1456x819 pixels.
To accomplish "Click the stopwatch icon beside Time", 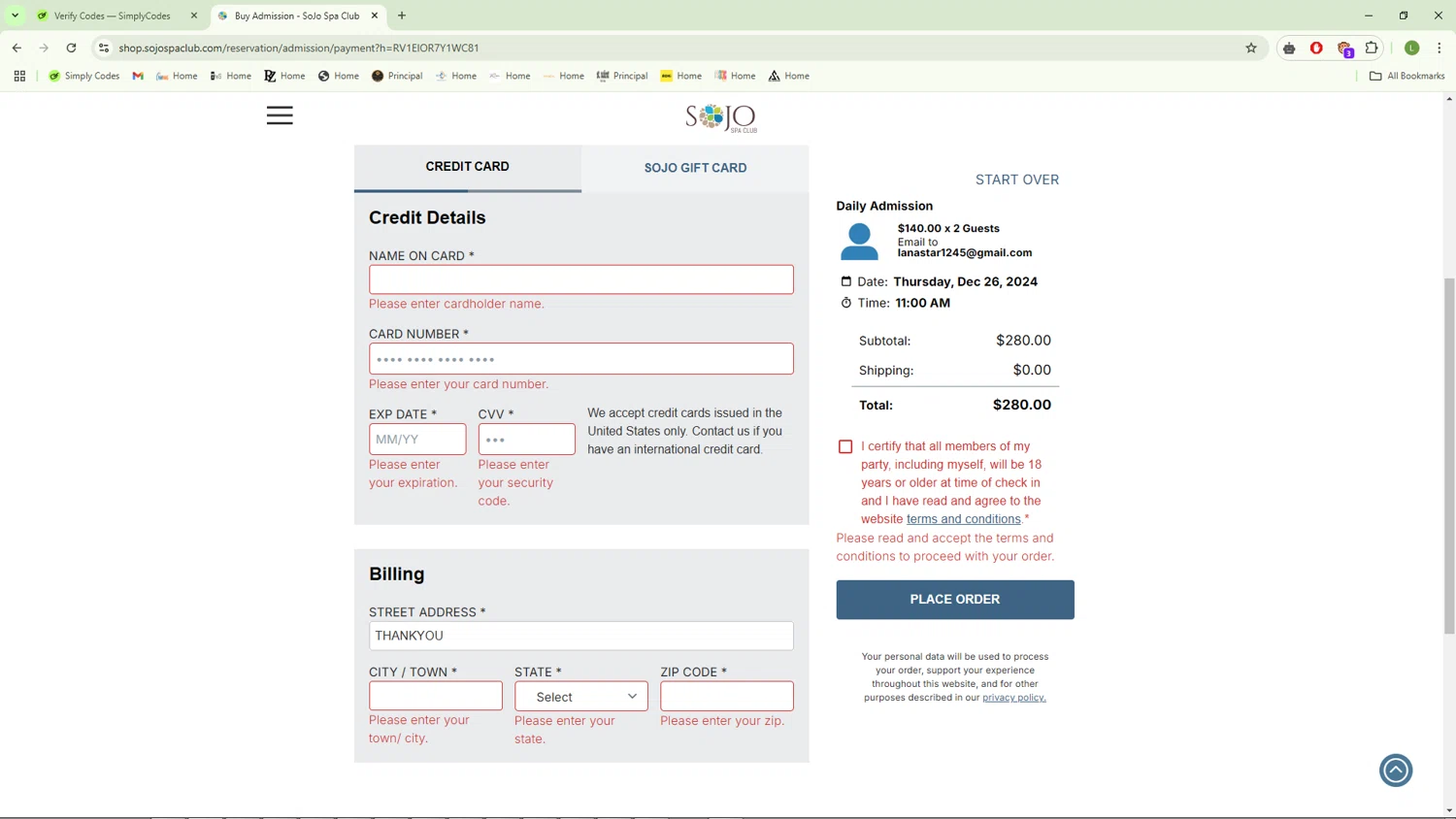I will [x=845, y=303].
